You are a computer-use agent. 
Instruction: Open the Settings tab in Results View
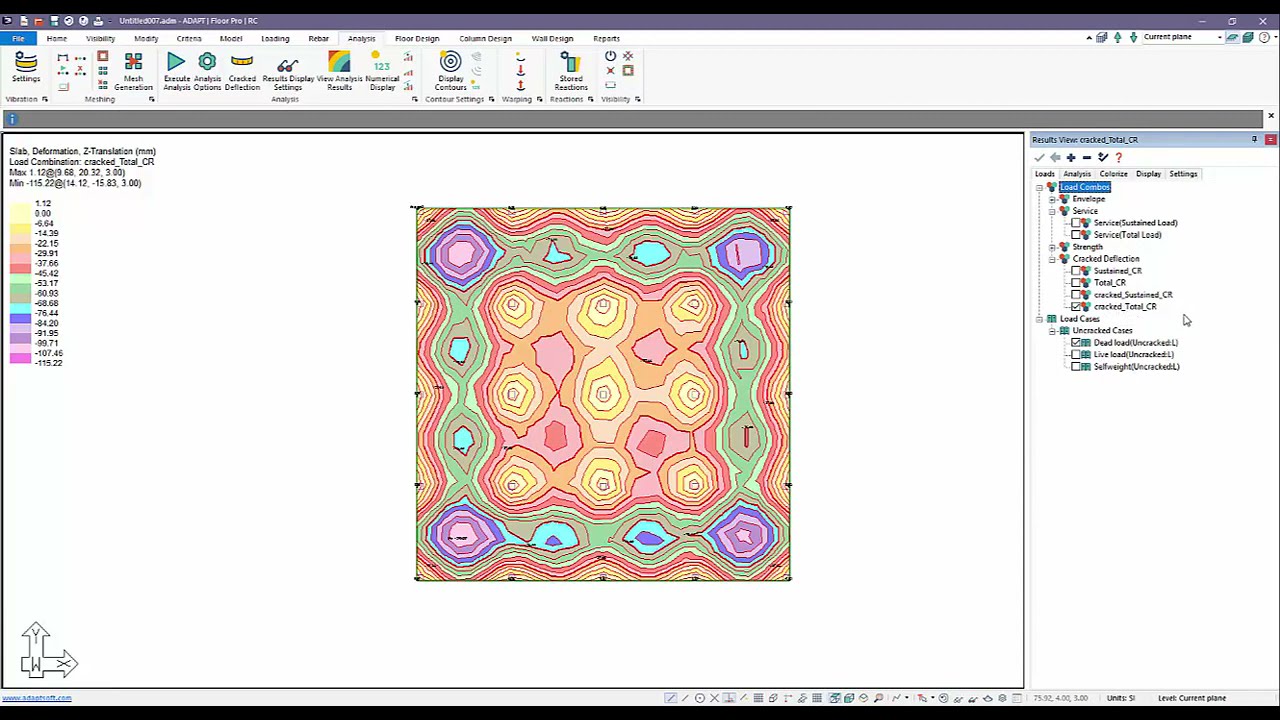(1183, 174)
